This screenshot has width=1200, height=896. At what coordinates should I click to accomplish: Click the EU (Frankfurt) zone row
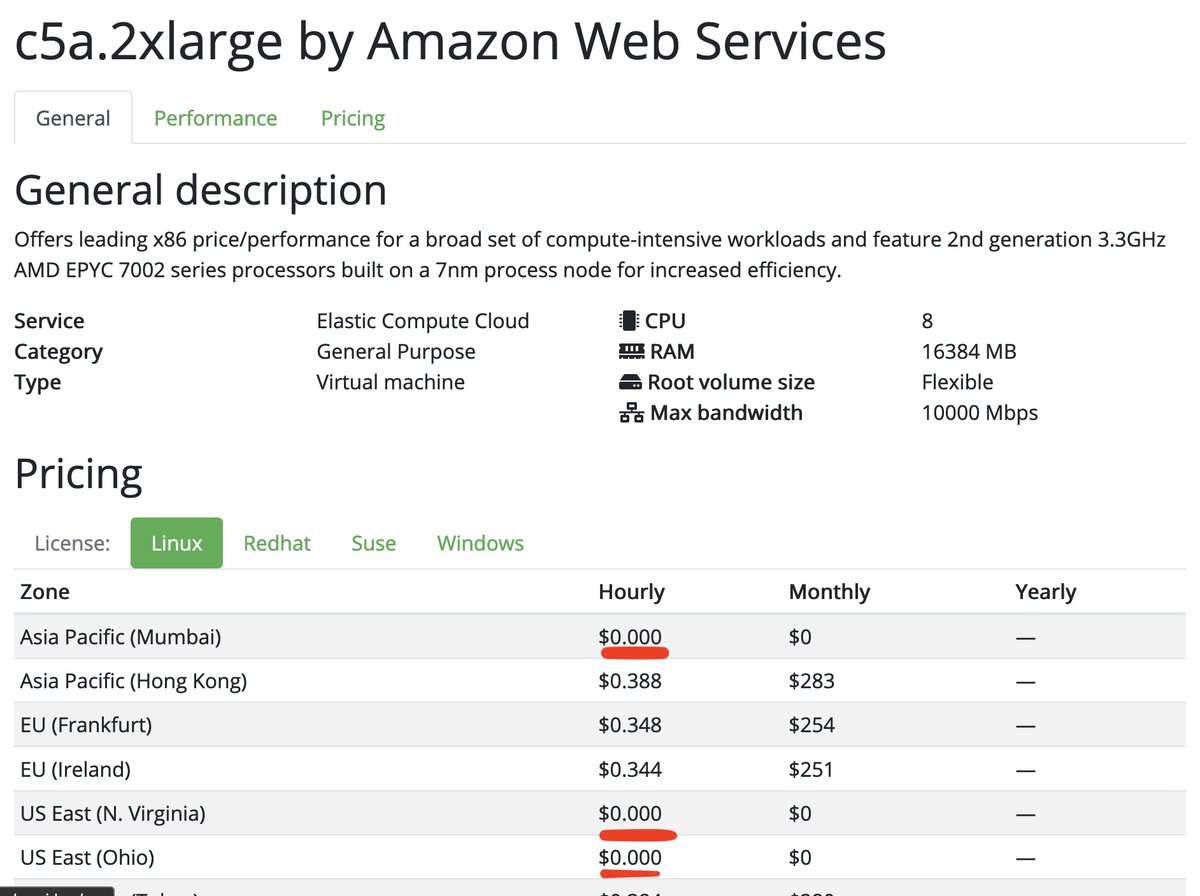[x=600, y=725]
